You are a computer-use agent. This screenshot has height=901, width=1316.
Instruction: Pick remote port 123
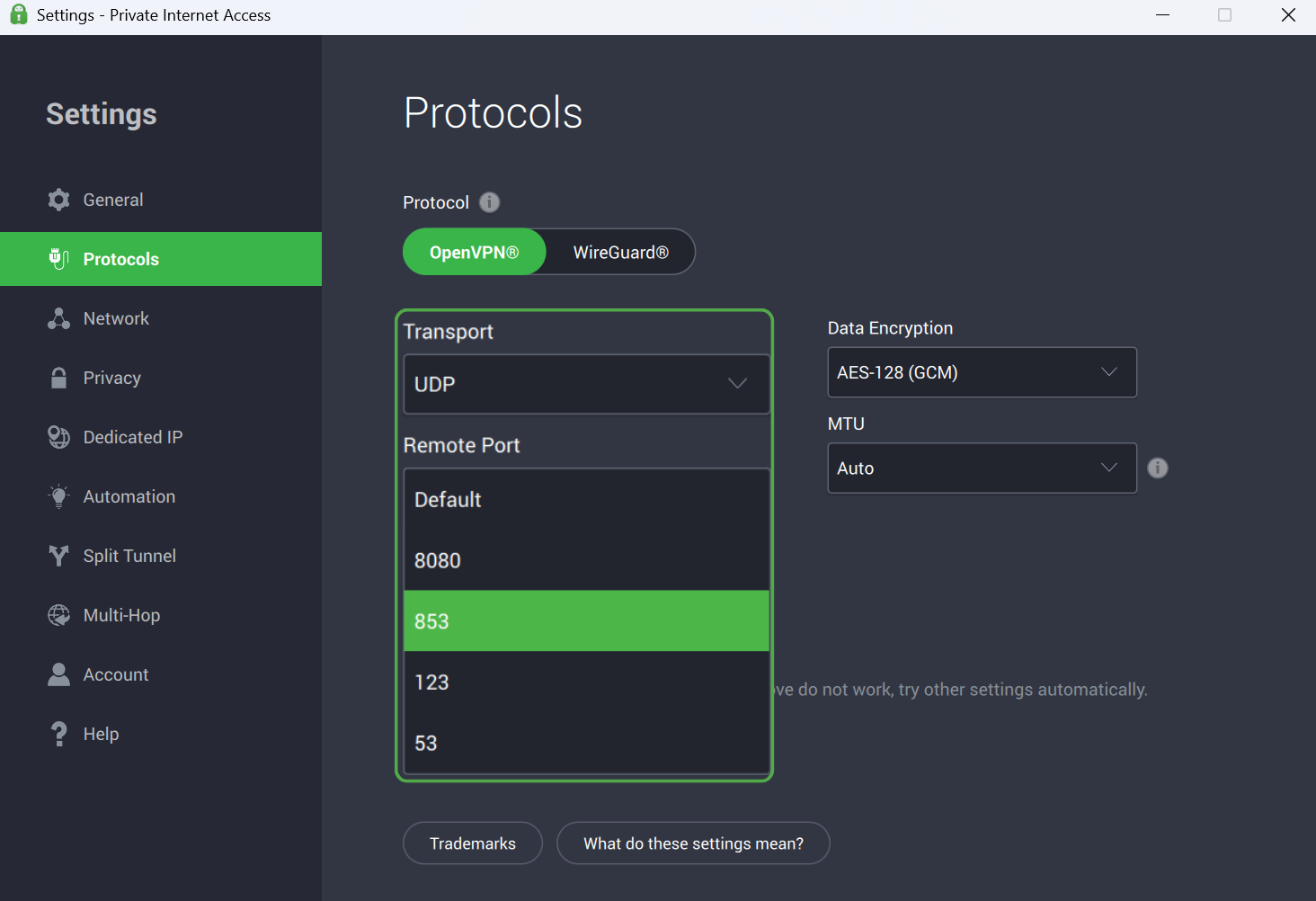pyautogui.click(x=587, y=682)
